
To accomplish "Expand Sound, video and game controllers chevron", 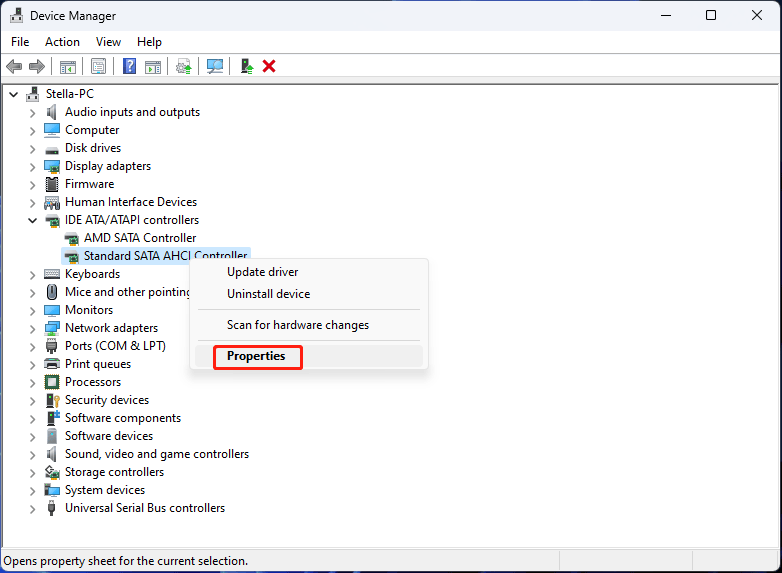I will 32,455.
